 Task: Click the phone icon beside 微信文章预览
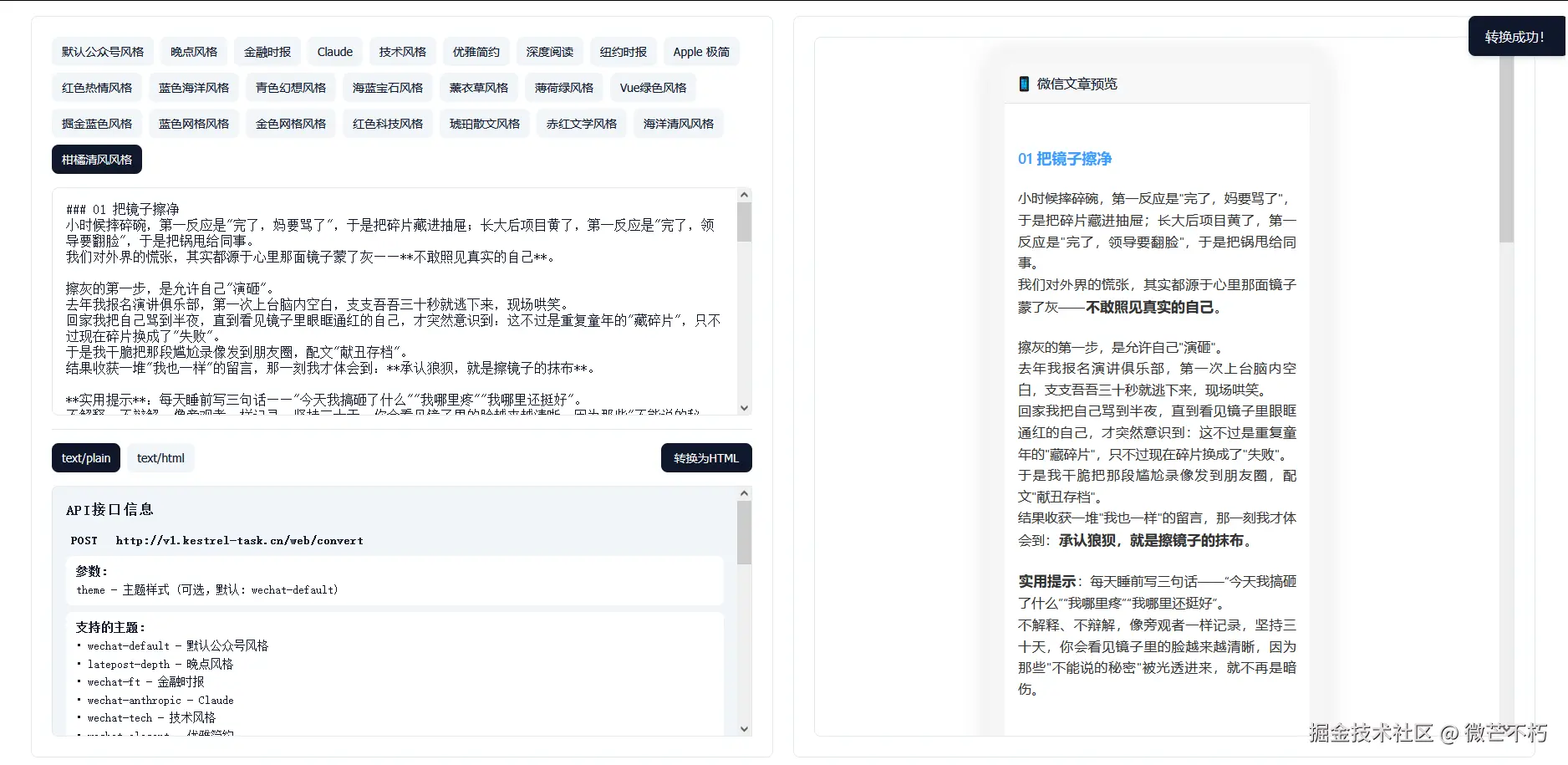[1024, 84]
